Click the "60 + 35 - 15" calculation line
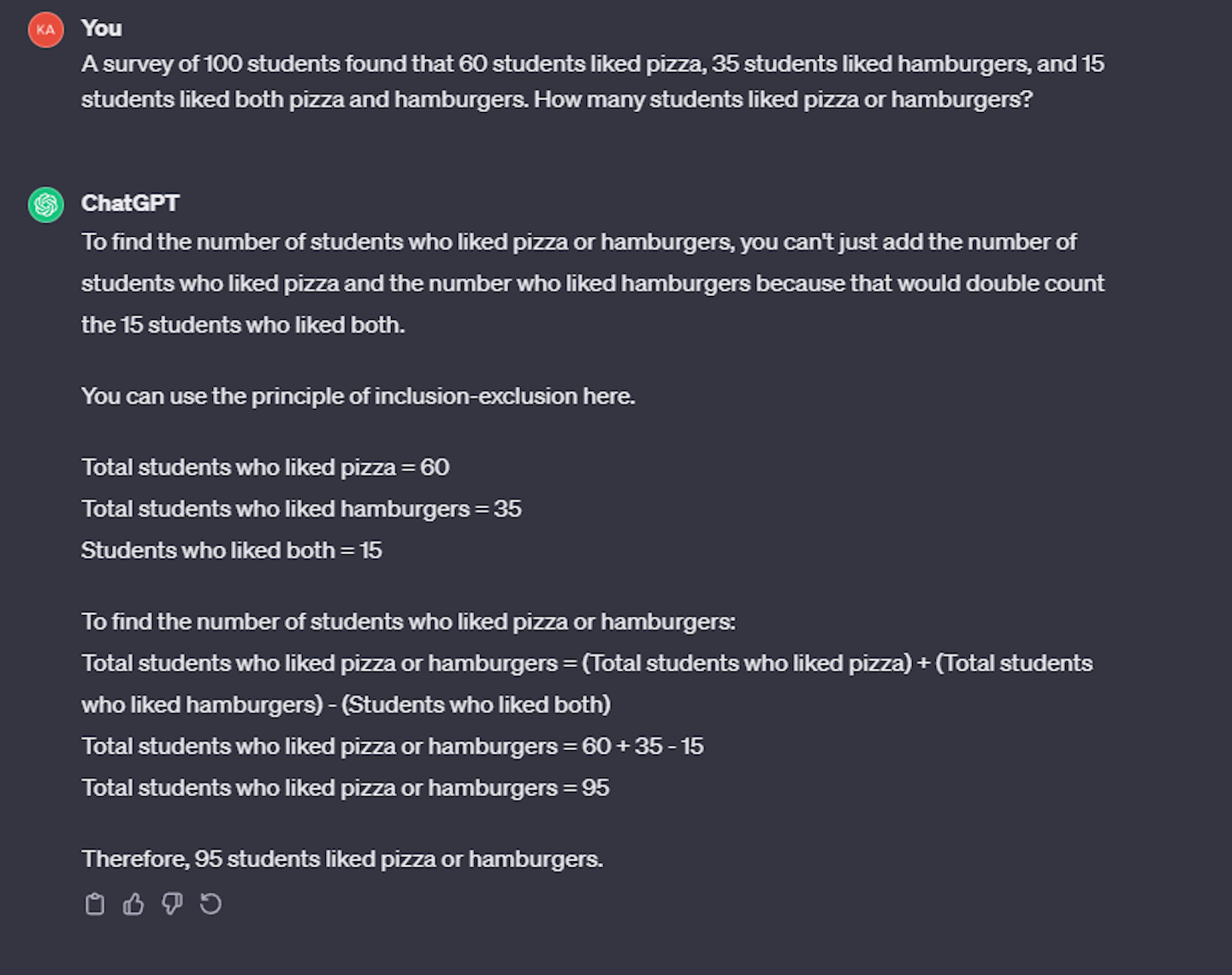1232x975 pixels. point(392,746)
